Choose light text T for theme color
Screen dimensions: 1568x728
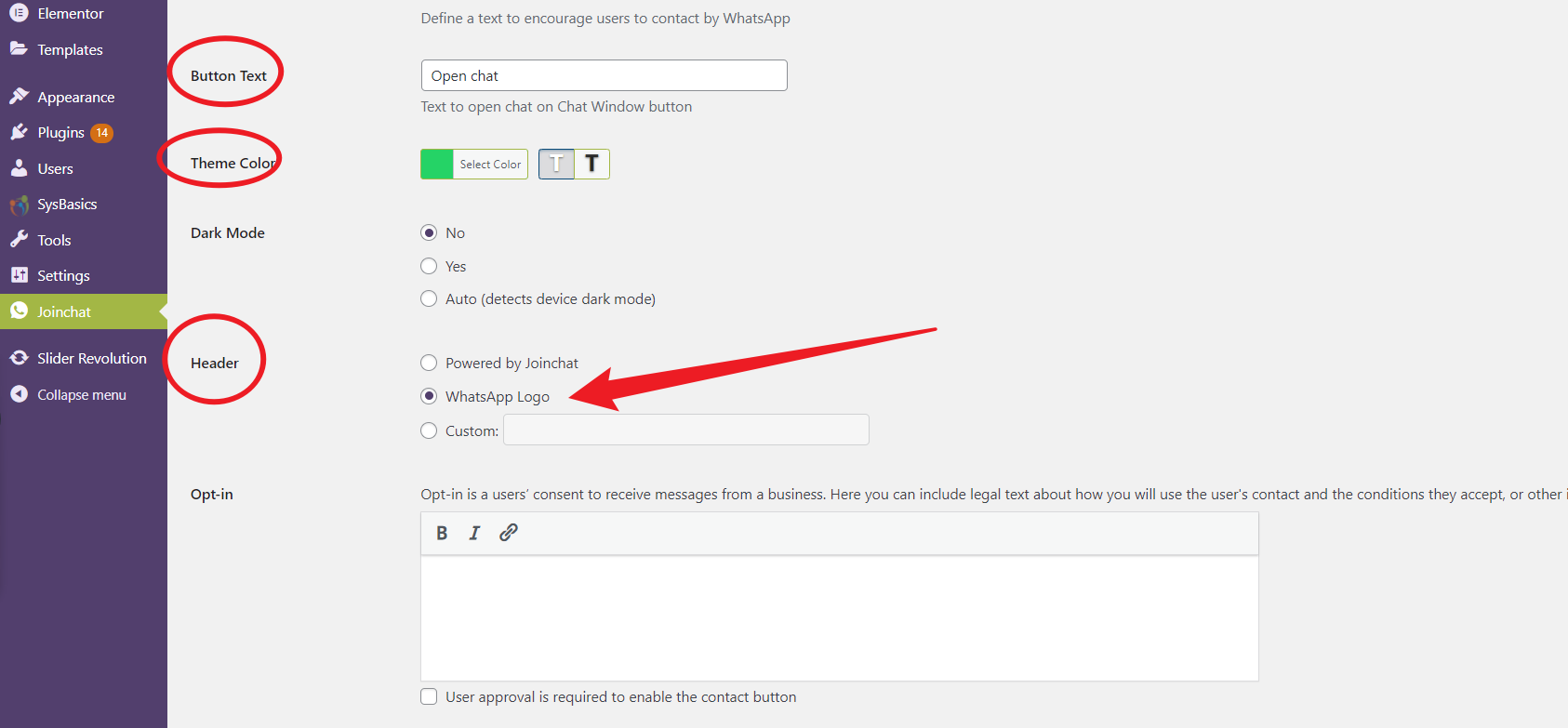pyautogui.click(x=556, y=164)
